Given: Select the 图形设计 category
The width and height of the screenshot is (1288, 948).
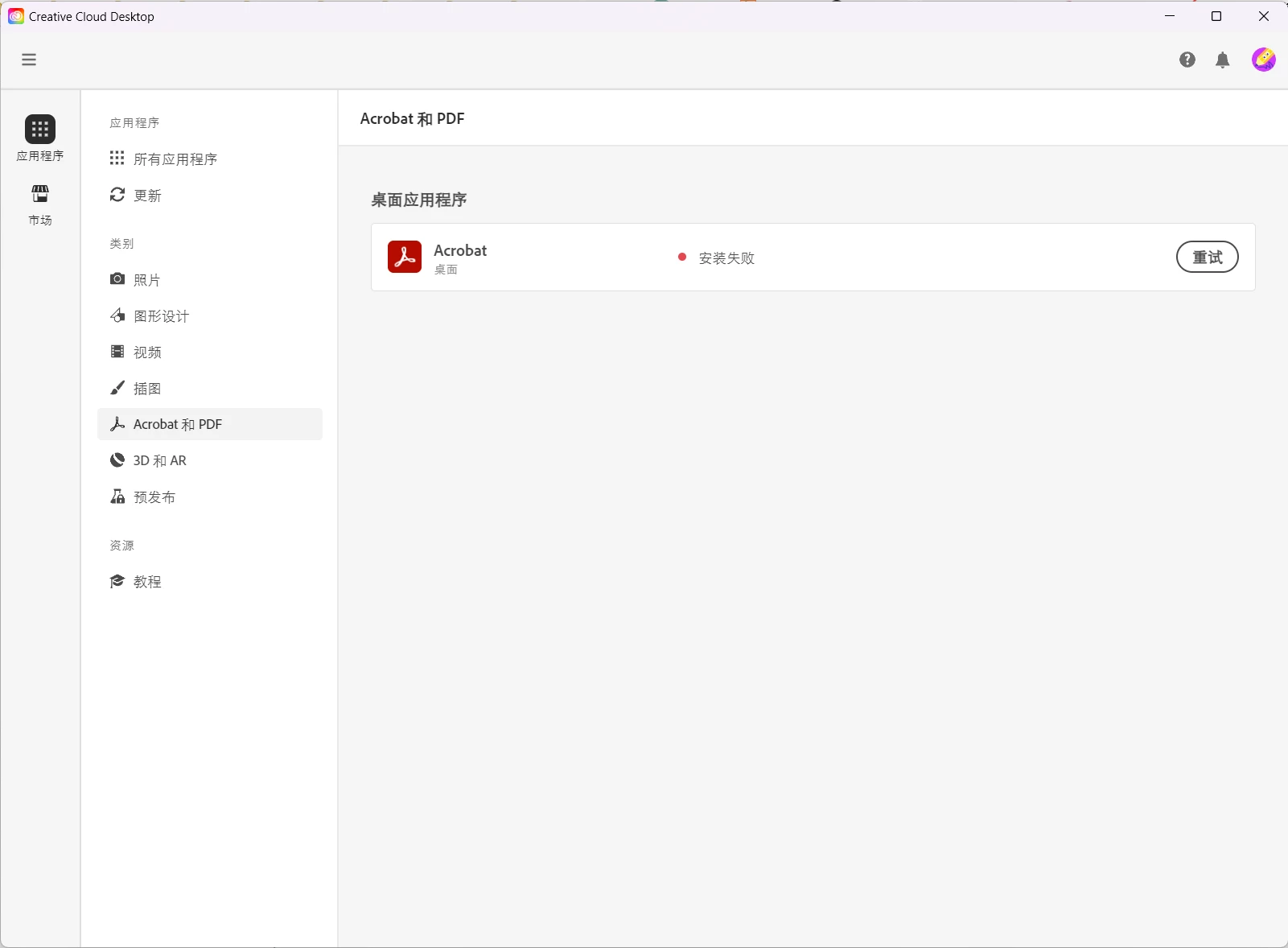Looking at the screenshot, I should point(210,315).
